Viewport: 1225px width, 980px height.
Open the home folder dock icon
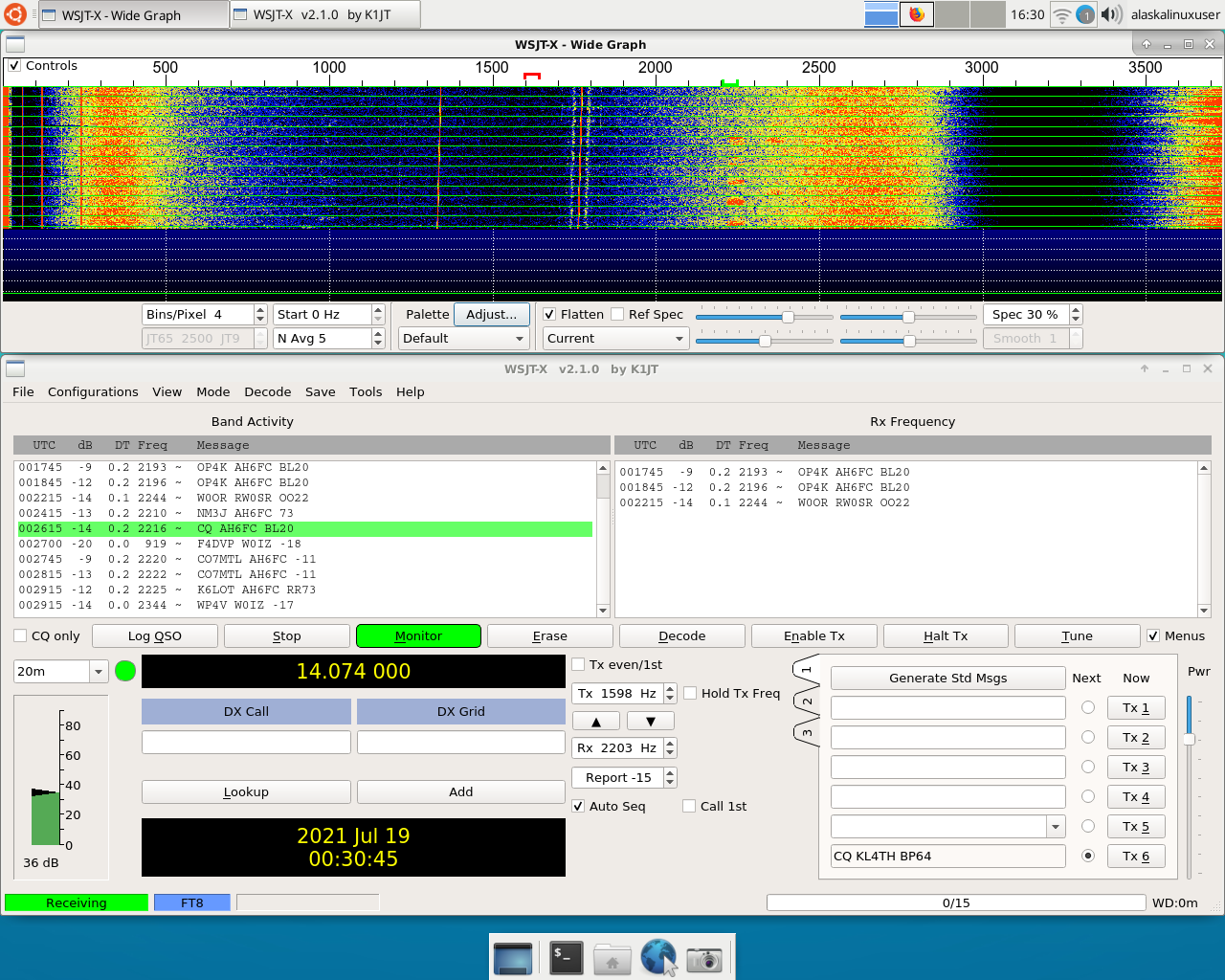(x=612, y=958)
